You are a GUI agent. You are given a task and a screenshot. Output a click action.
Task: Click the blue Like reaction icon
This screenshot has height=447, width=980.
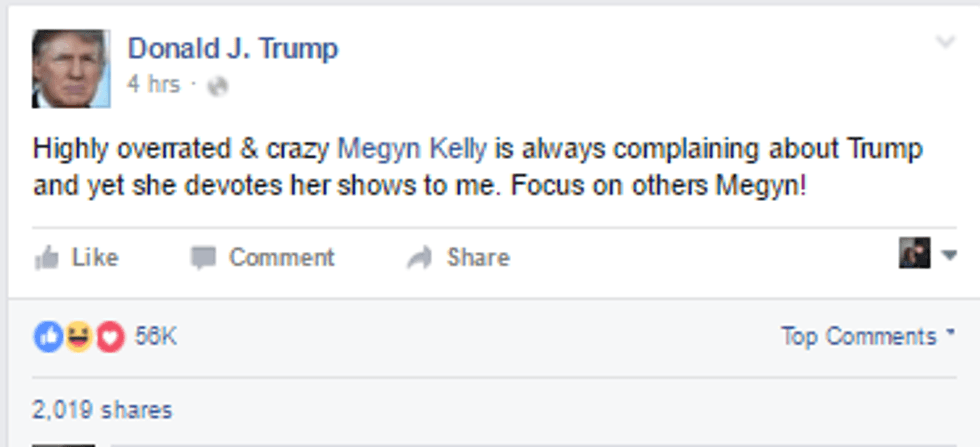[x=47, y=337]
